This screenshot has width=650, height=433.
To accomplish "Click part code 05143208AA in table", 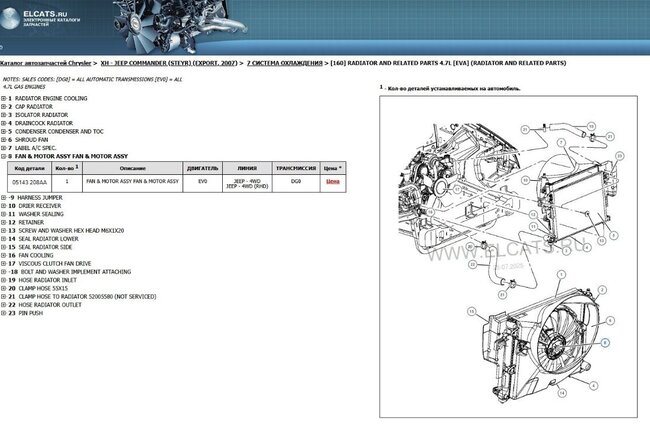I will tap(29, 182).
